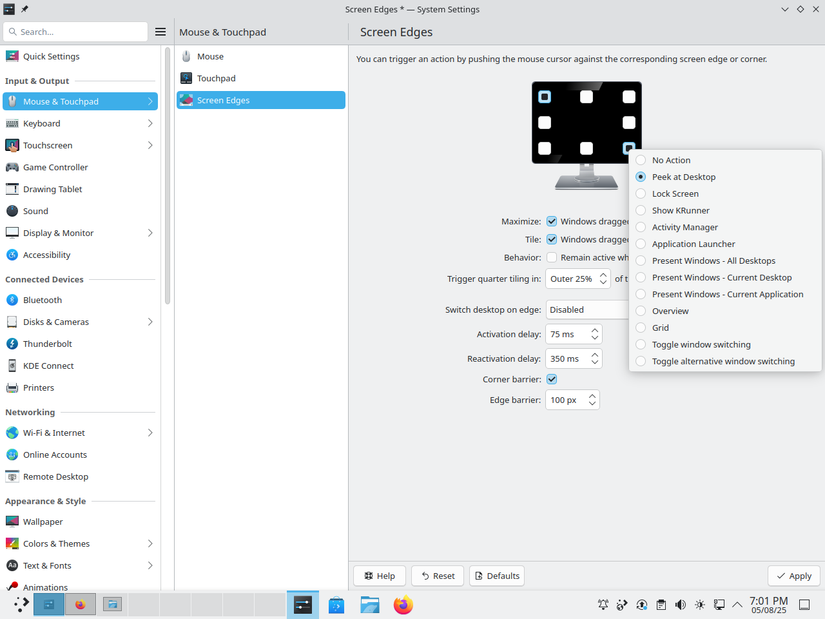Click the Defaults button

click(497, 575)
